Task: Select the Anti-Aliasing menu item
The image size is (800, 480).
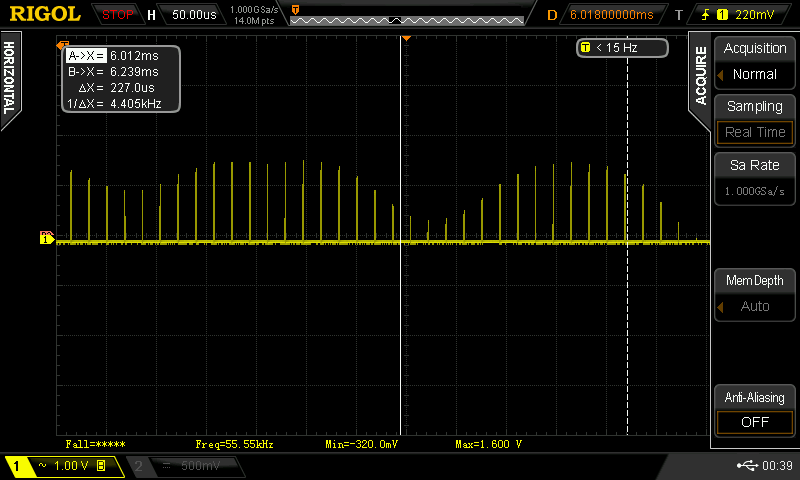Action: click(x=755, y=397)
